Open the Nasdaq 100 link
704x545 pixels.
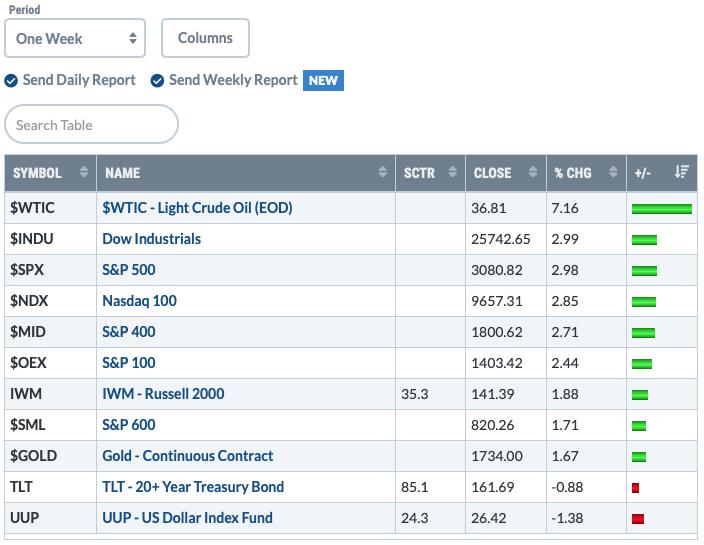pyautogui.click(x=139, y=301)
